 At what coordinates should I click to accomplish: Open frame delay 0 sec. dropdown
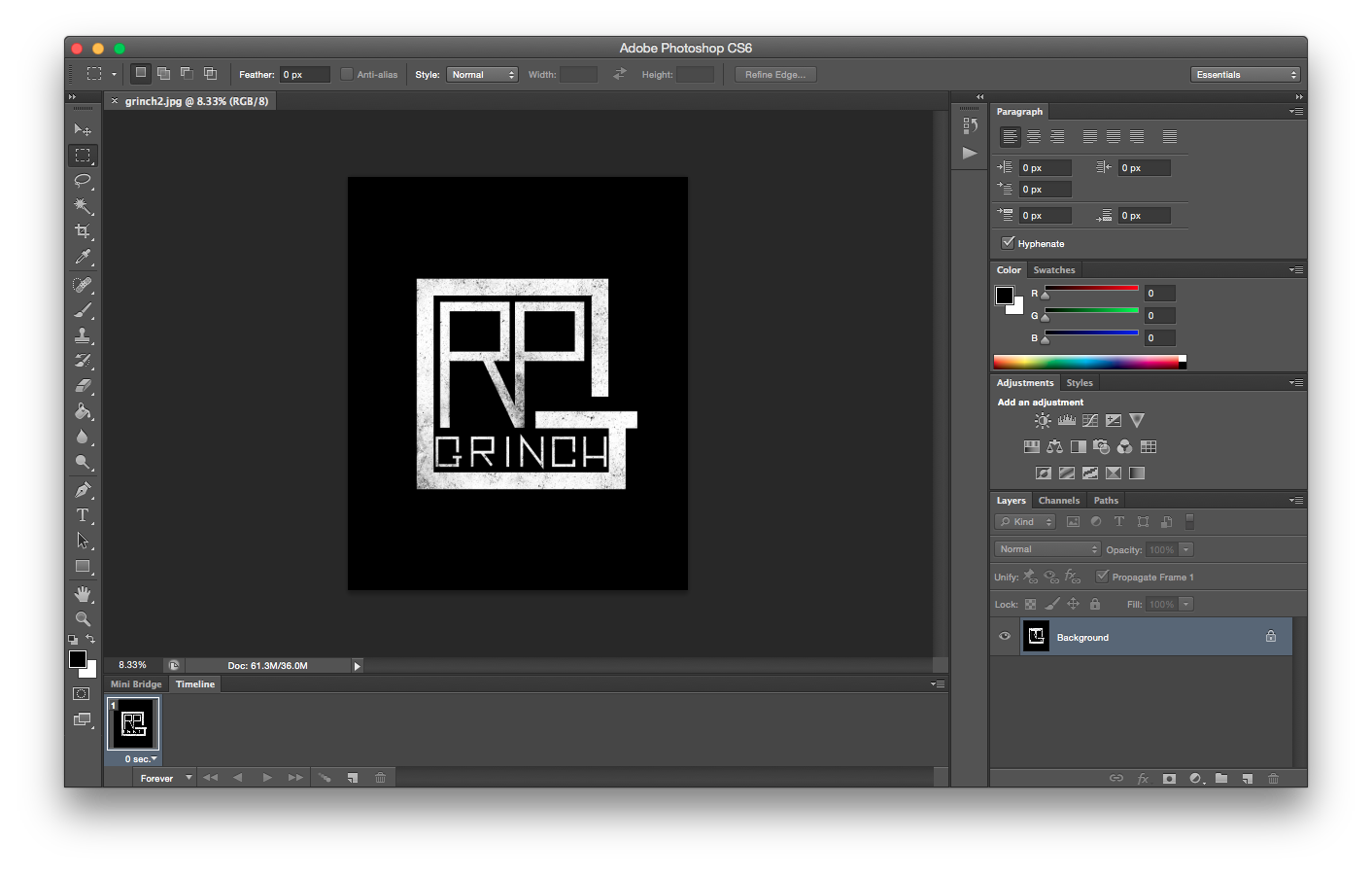click(x=141, y=758)
